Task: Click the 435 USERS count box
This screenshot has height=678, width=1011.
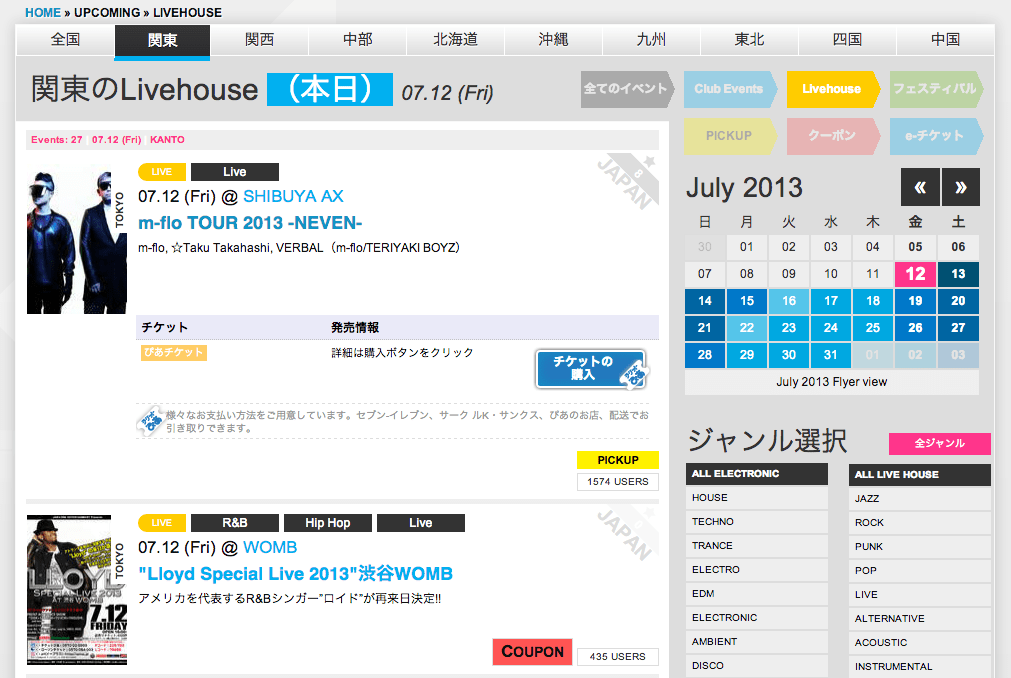Action: click(x=618, y=657)
